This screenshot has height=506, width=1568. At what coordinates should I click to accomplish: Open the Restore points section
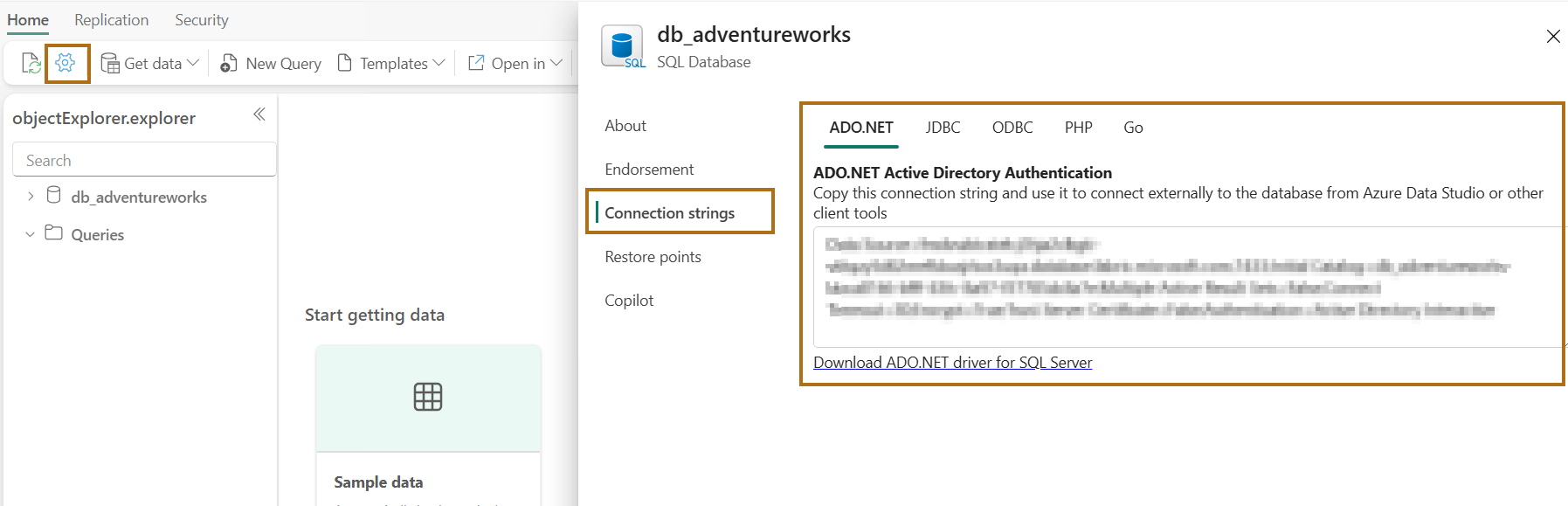653,257
